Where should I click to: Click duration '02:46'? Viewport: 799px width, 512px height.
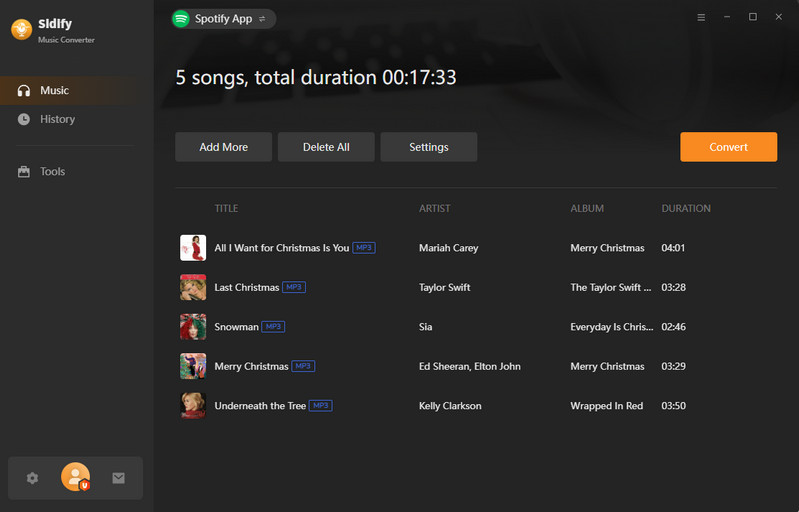(x=673, y=327)
